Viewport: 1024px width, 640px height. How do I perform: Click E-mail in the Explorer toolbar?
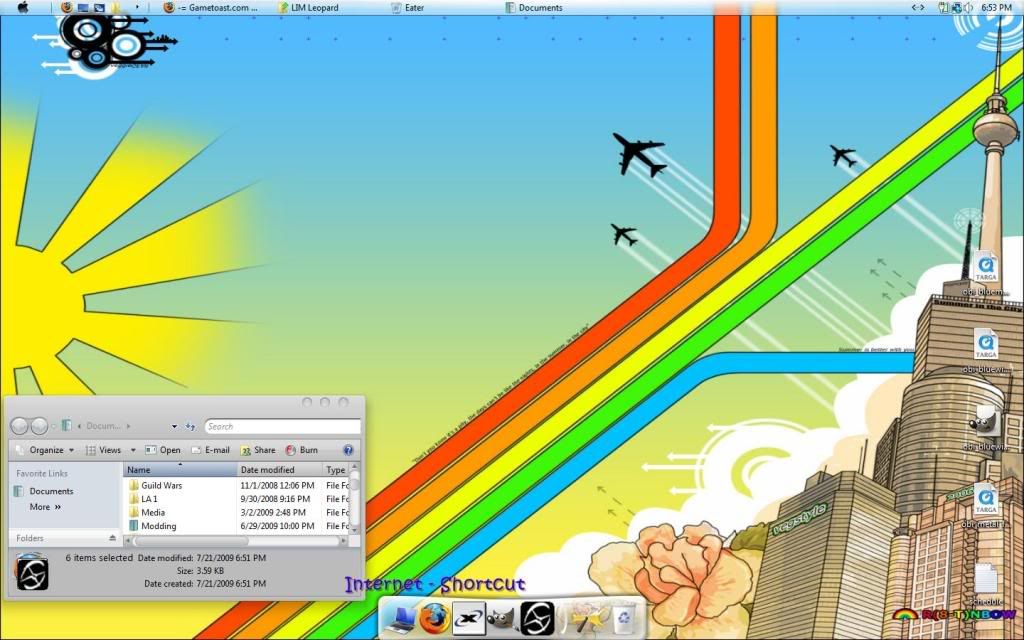[210, 450]
